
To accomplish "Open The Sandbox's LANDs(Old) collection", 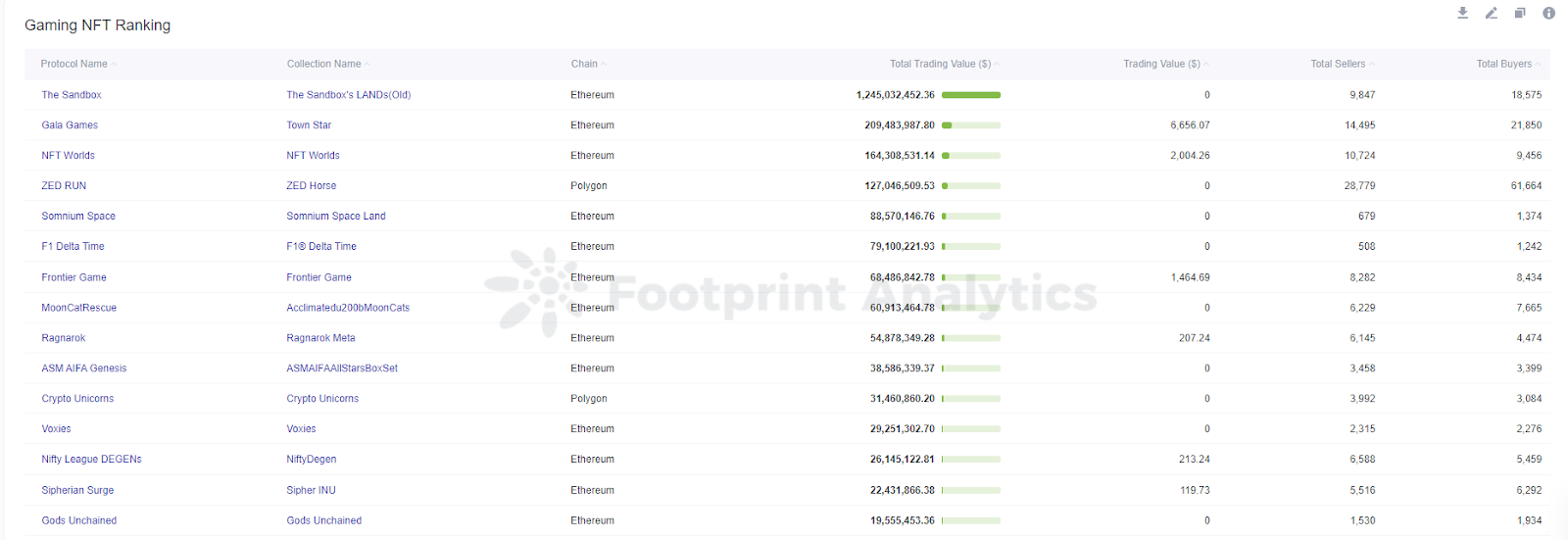I will [x=349, y=95].
